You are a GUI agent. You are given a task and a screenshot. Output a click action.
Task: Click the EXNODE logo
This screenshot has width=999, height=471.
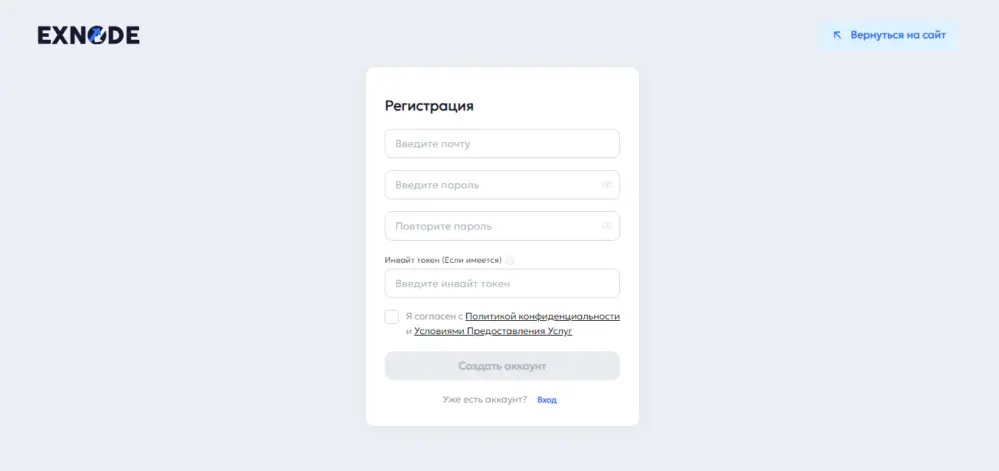[x=88, y=36]
